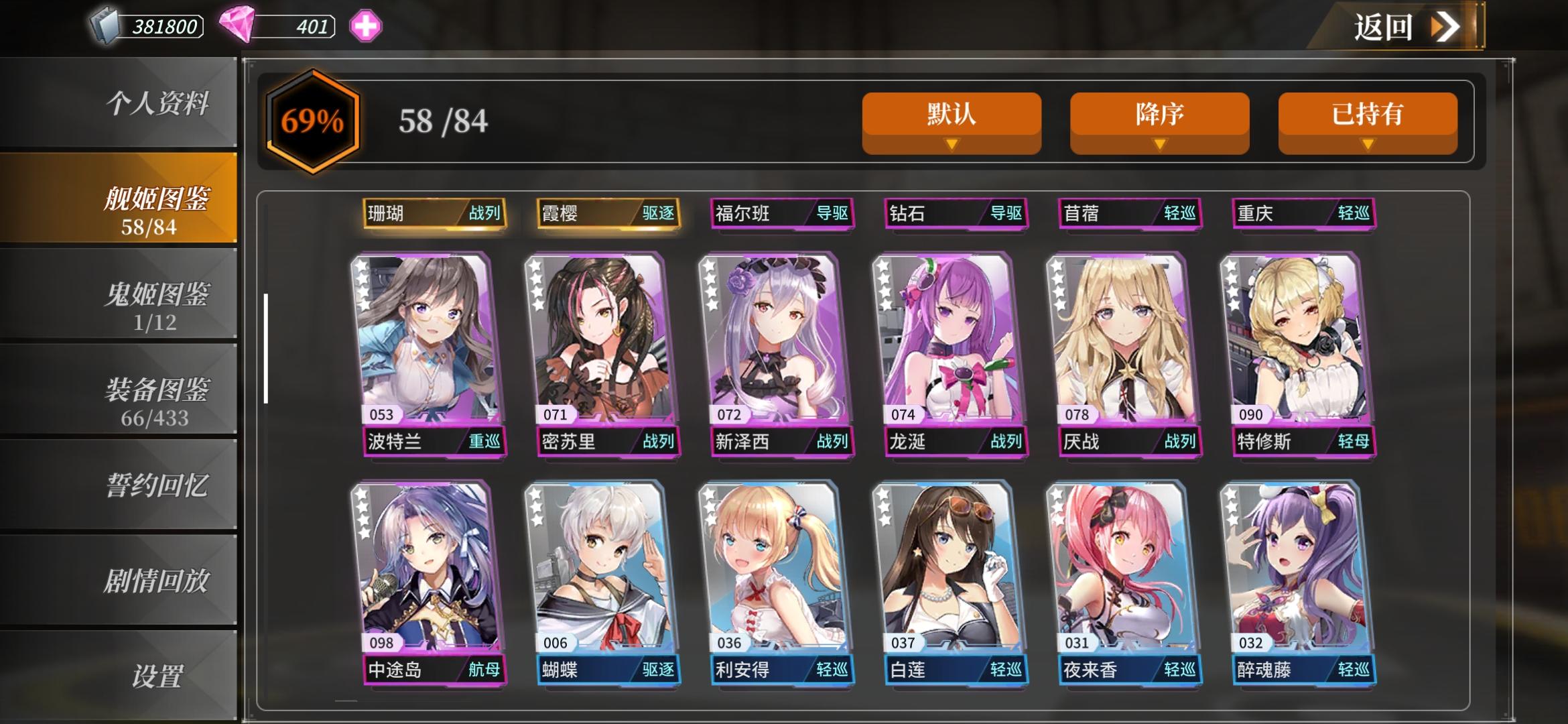1568x724 pixels.
Task: Expand the 默认 sorting dropdown
Action: pyautogui.click(x=952, y=123)
